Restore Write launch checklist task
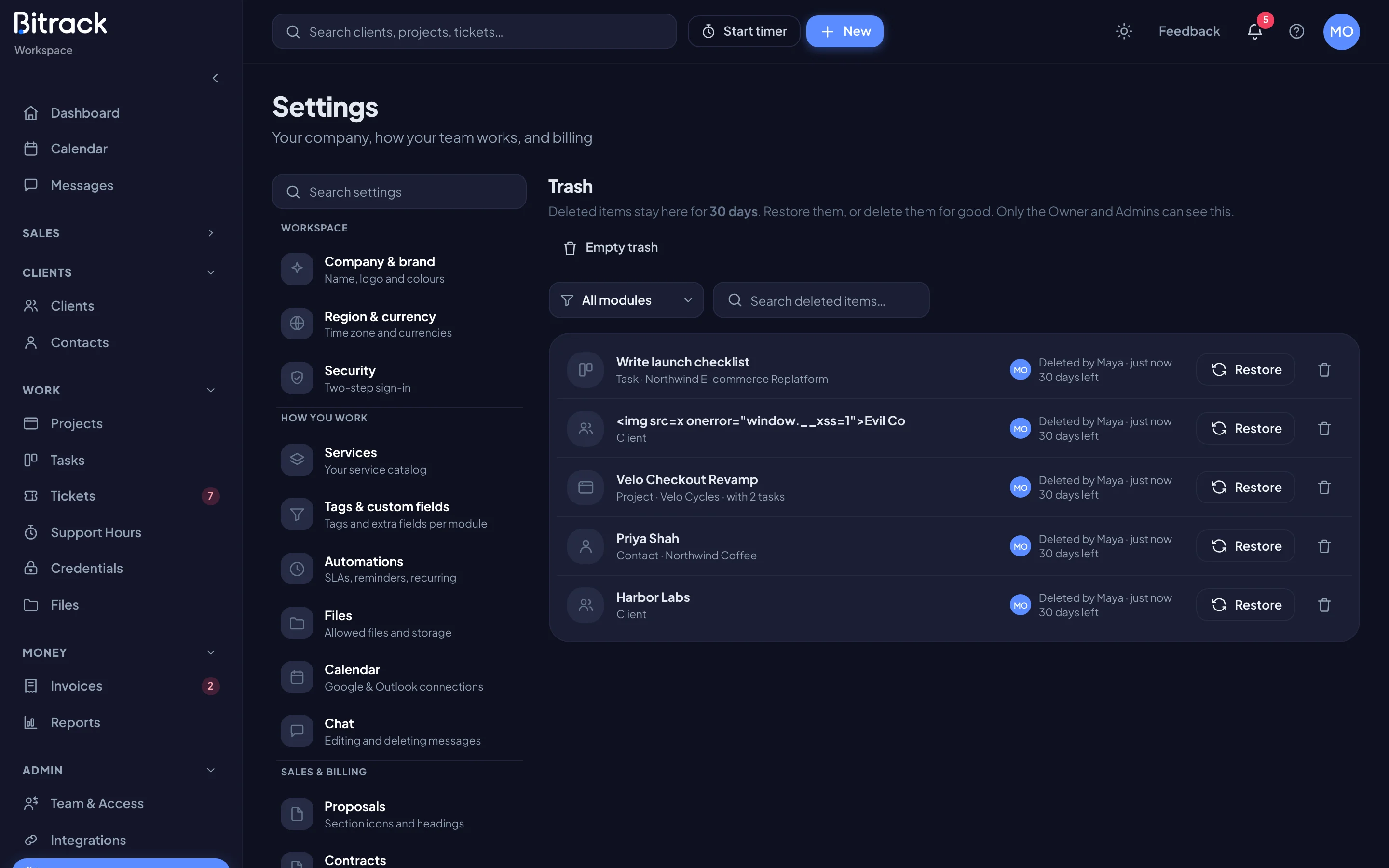The image size is (1389, 868). click(1245, 370)
